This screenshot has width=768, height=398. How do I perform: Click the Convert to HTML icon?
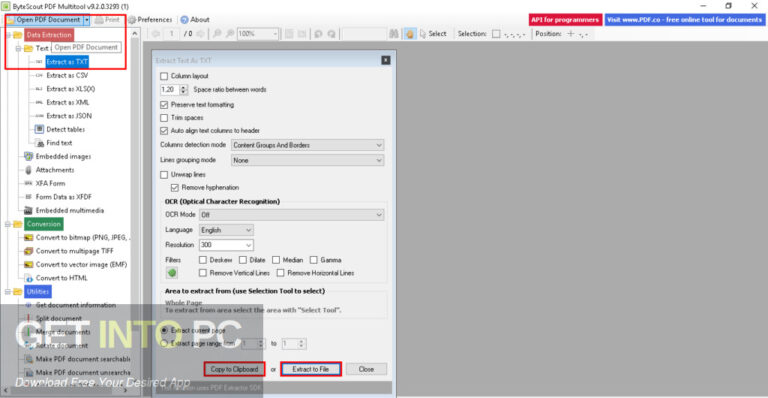[28, 278]
